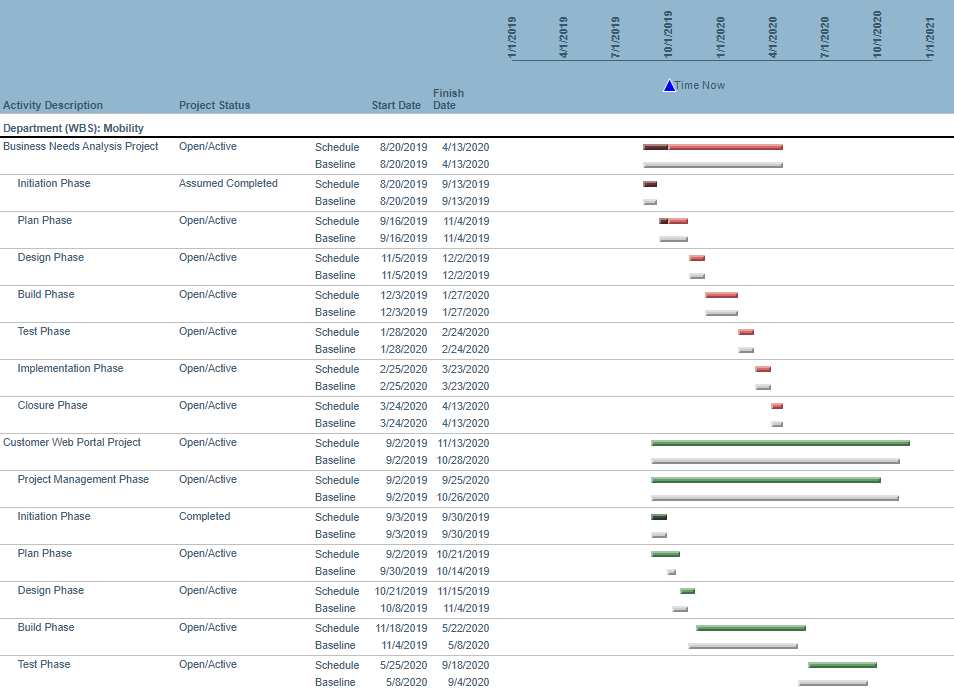The image size is (954, 691).
Task: Select the Build Phase starting 11/18/2019
Action: 46,628
